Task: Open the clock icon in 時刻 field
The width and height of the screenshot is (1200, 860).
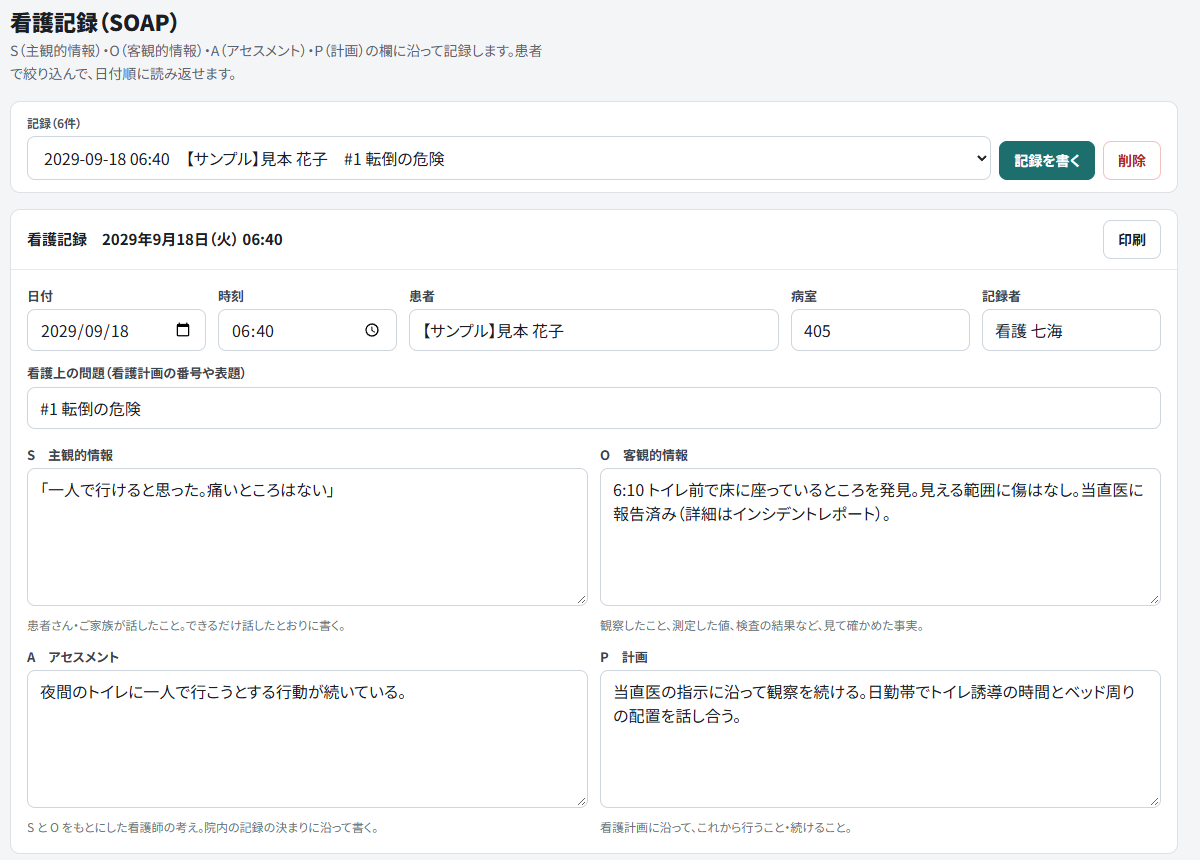Action: tap(373, 330)
